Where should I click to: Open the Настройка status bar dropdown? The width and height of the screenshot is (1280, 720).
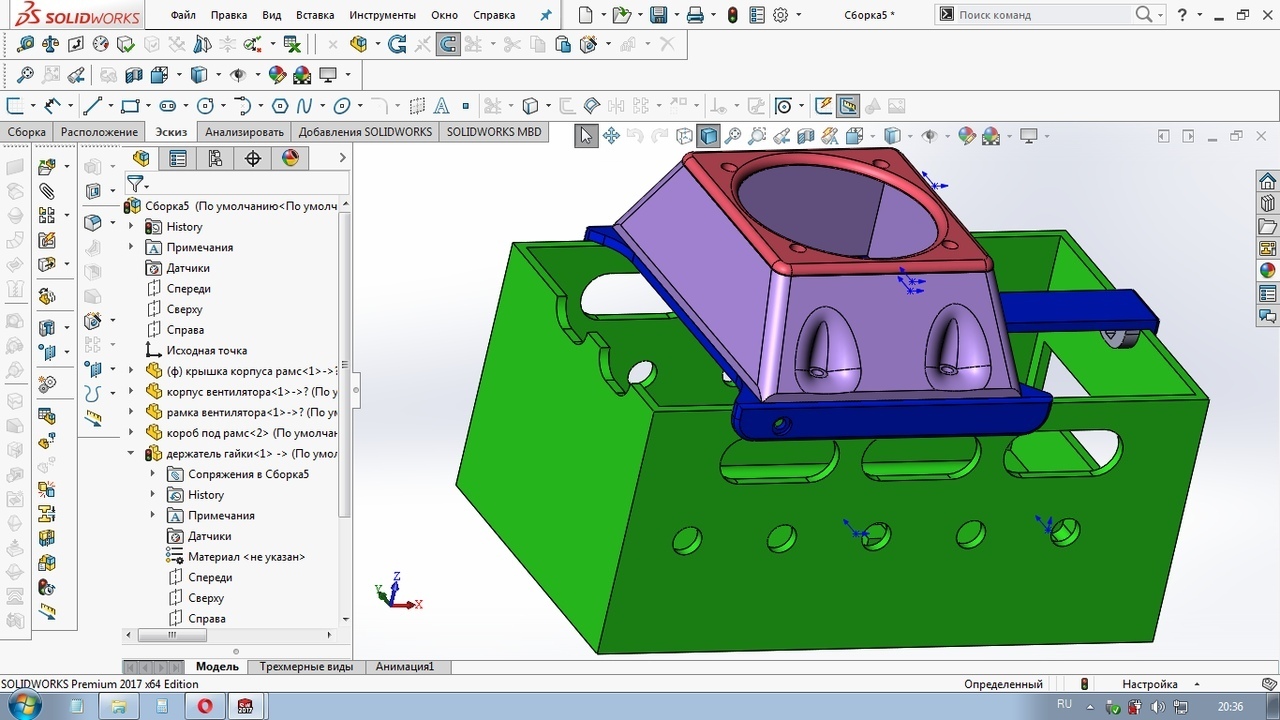point(1160,684)
